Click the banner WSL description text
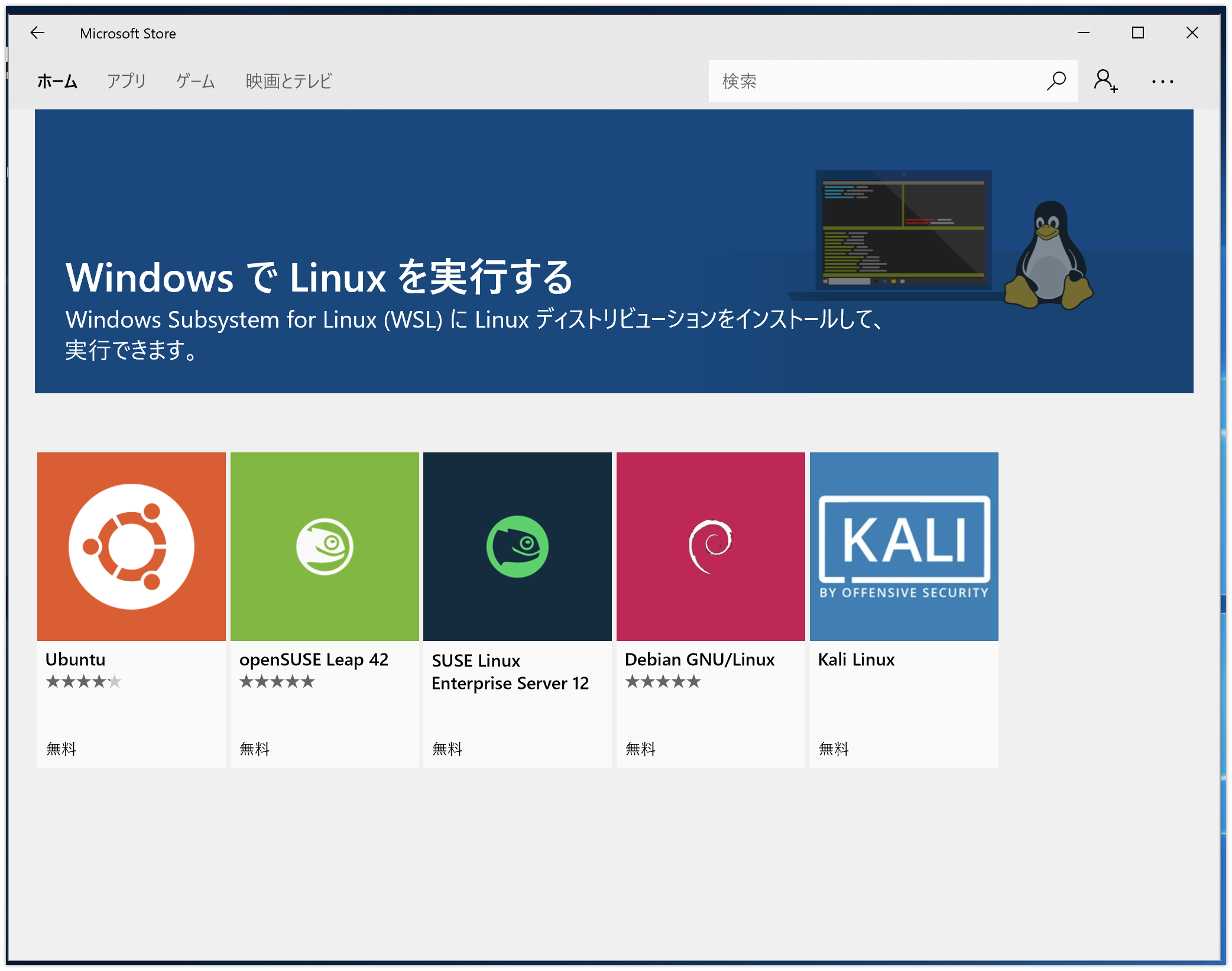Image resolution: width=1232 pixels, height=971 pixels. [x=474, y=335]
